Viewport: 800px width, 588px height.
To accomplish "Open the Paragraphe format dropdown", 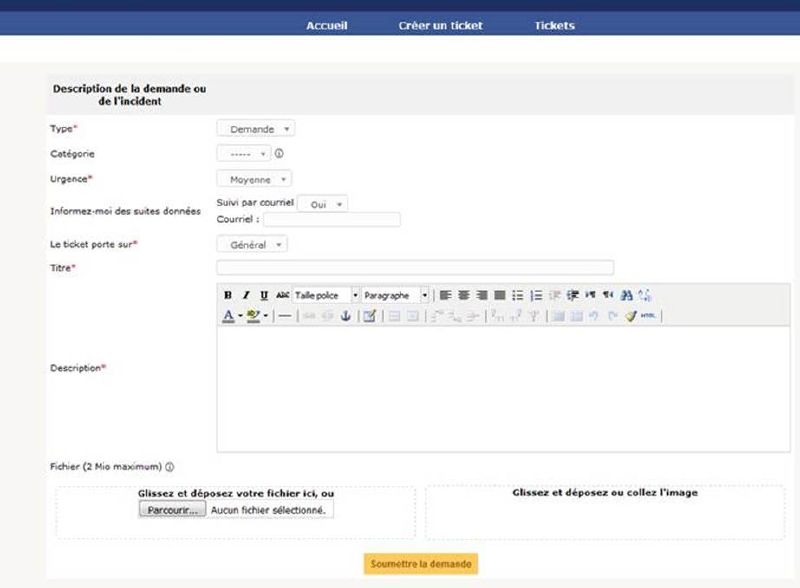I will (396, 296).
